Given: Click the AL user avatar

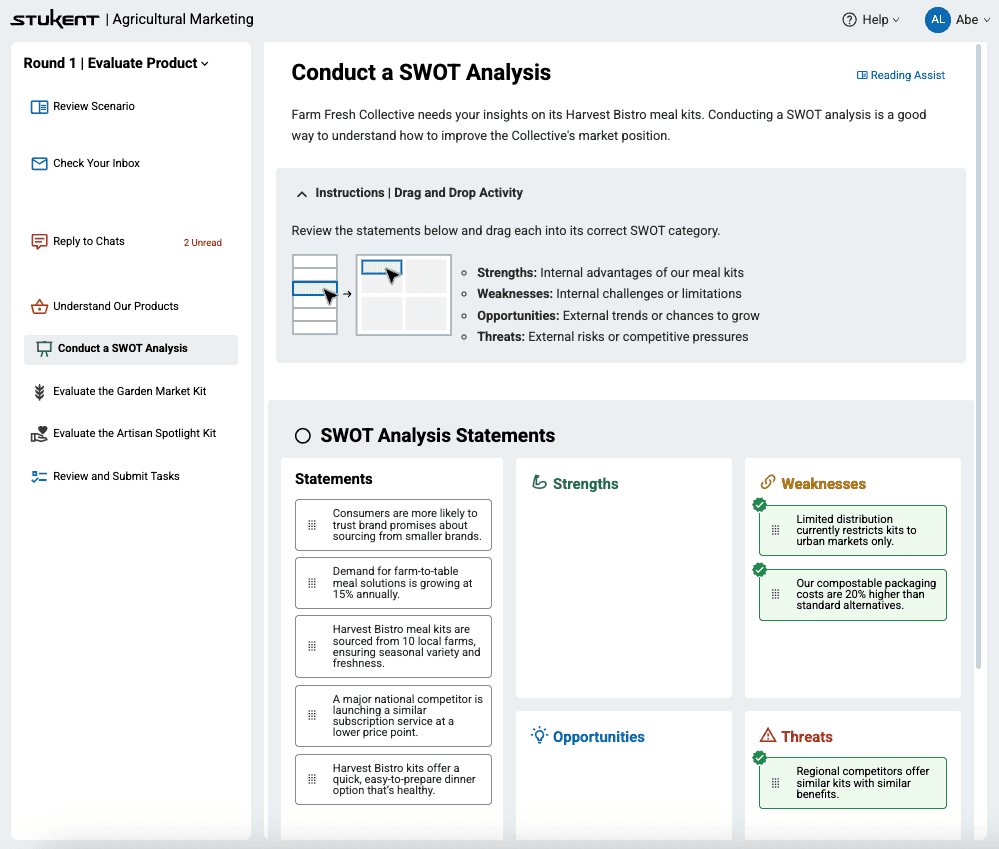Looking at the screenshot, I should click(937, 20).
